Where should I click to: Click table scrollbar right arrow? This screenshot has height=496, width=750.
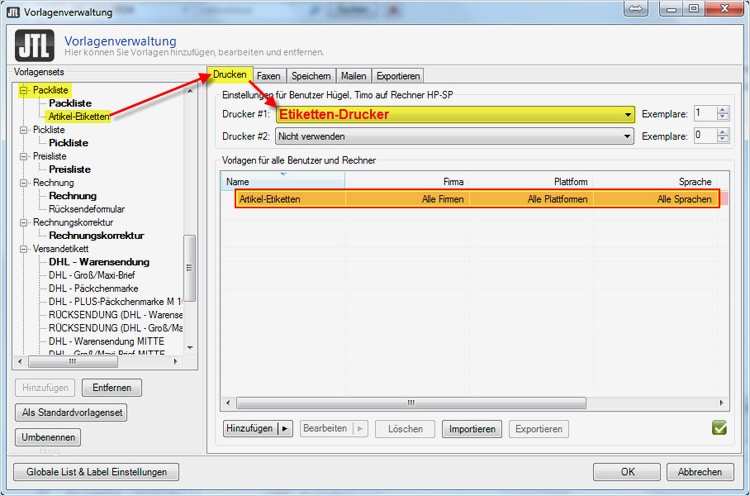click(721, 403)
